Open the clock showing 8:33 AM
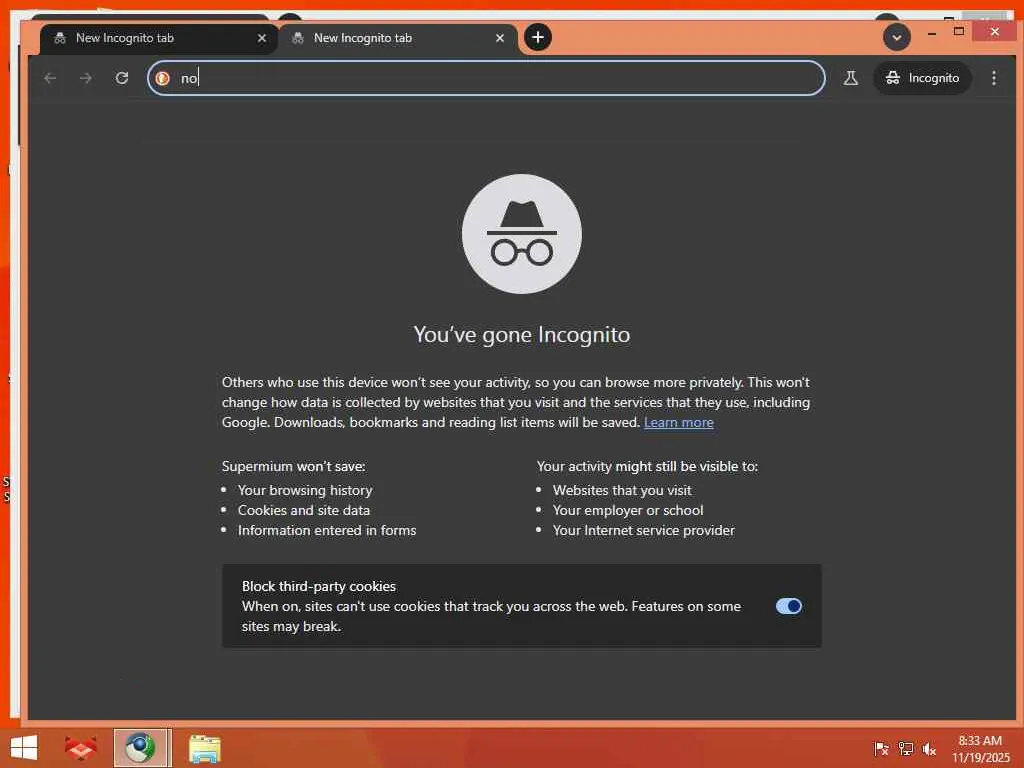 click(980, 749)
